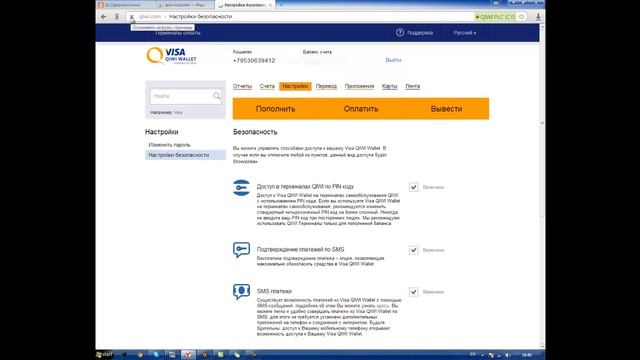Switch to the second browser tab

coord(185,5)
